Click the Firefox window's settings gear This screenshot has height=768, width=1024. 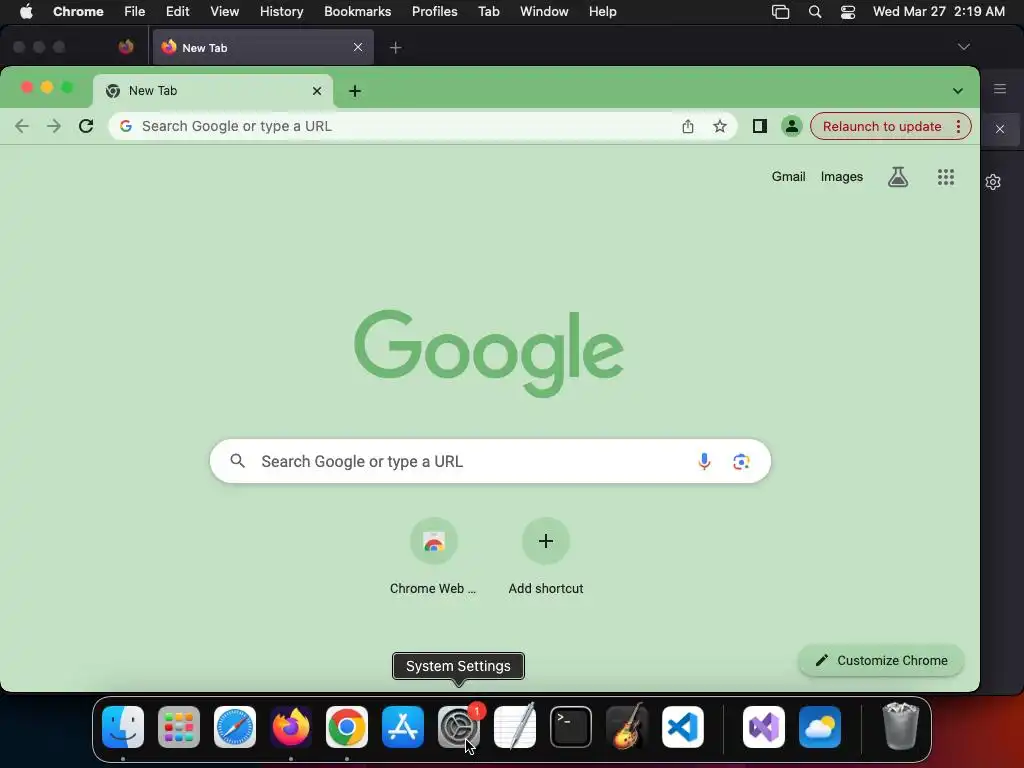coord(993,182)
